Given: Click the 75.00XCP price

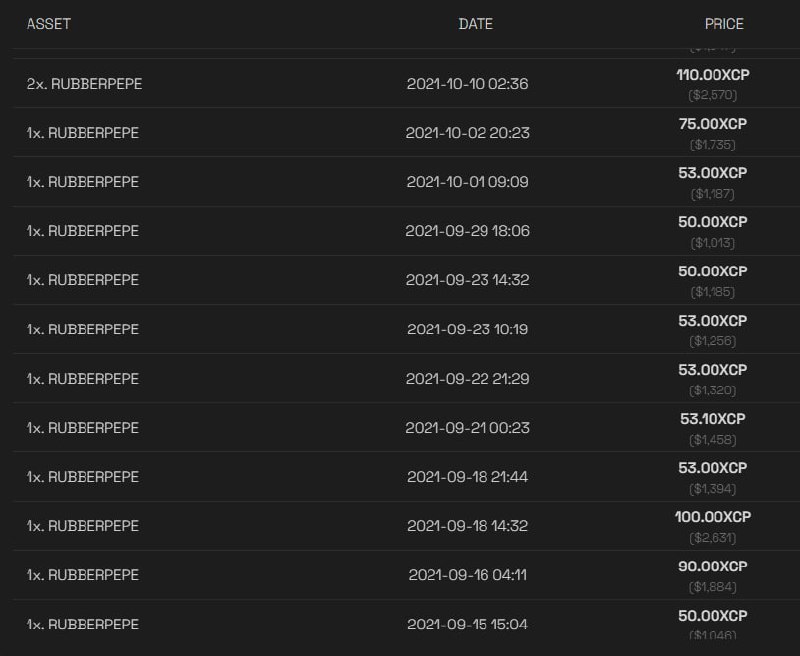Looking at the screenshot, I should pyautogui.click(x=712, y=123).
